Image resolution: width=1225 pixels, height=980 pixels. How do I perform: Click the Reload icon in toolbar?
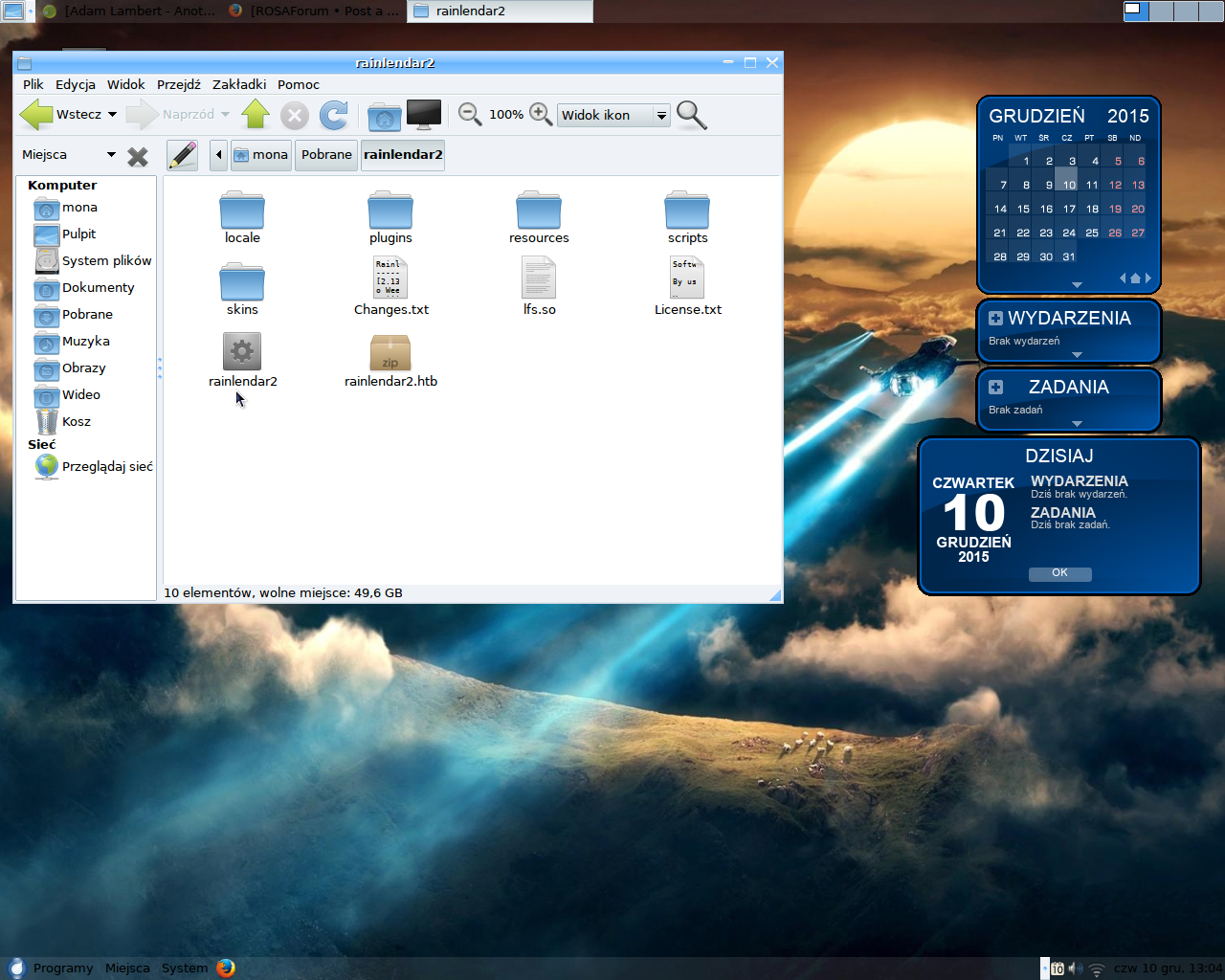pyautogui.click(x=334, y=116)
